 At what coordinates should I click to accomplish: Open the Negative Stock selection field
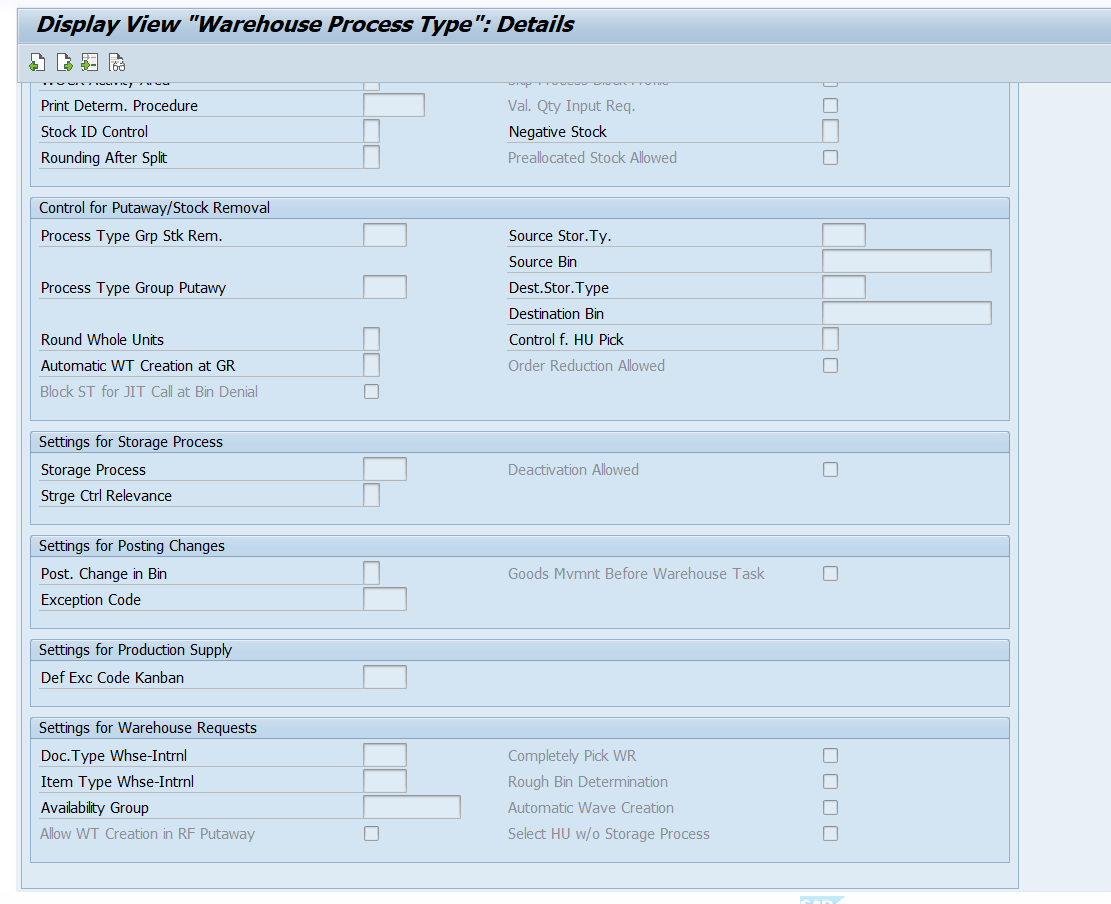pos(830,131)
